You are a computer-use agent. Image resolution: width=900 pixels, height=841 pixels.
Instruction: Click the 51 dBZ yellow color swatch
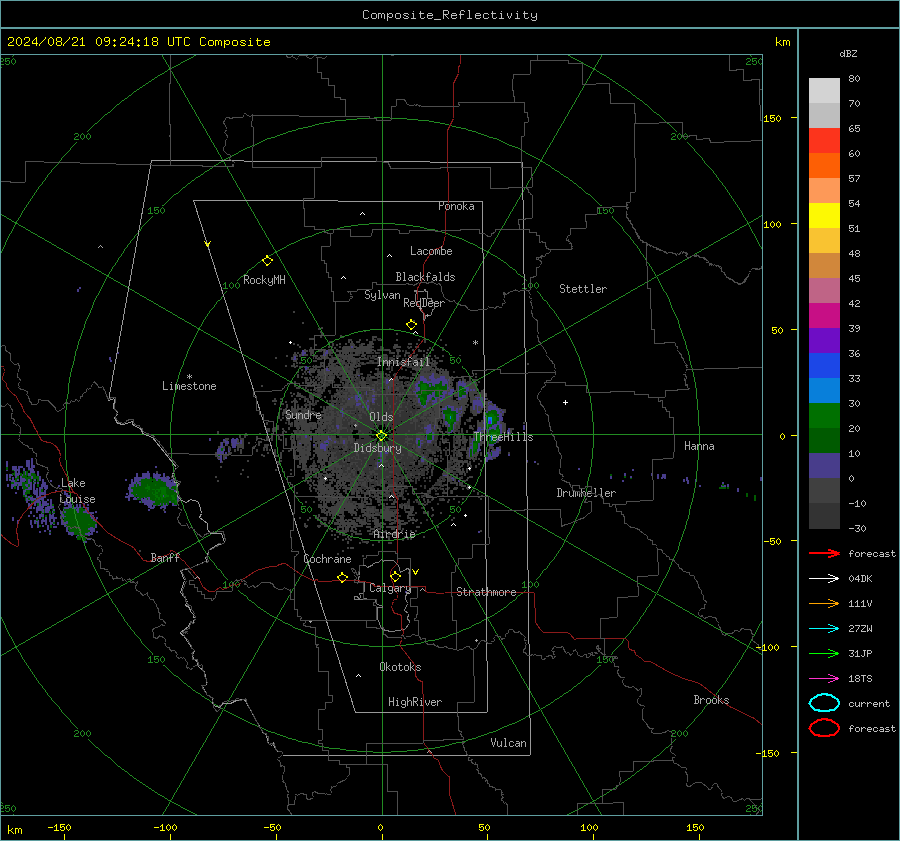(824, 215)
